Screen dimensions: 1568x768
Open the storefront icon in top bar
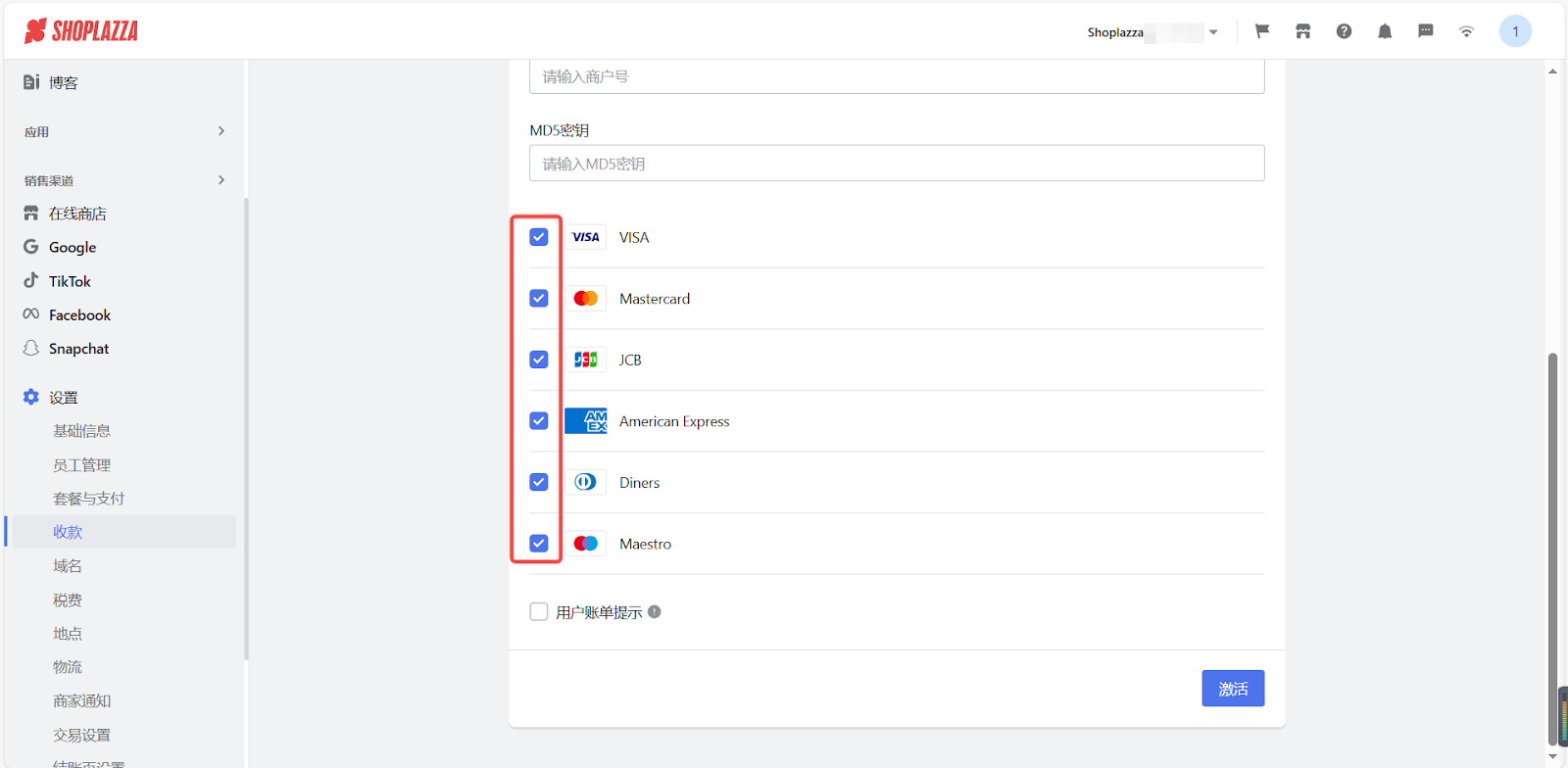click(1303, 31)
